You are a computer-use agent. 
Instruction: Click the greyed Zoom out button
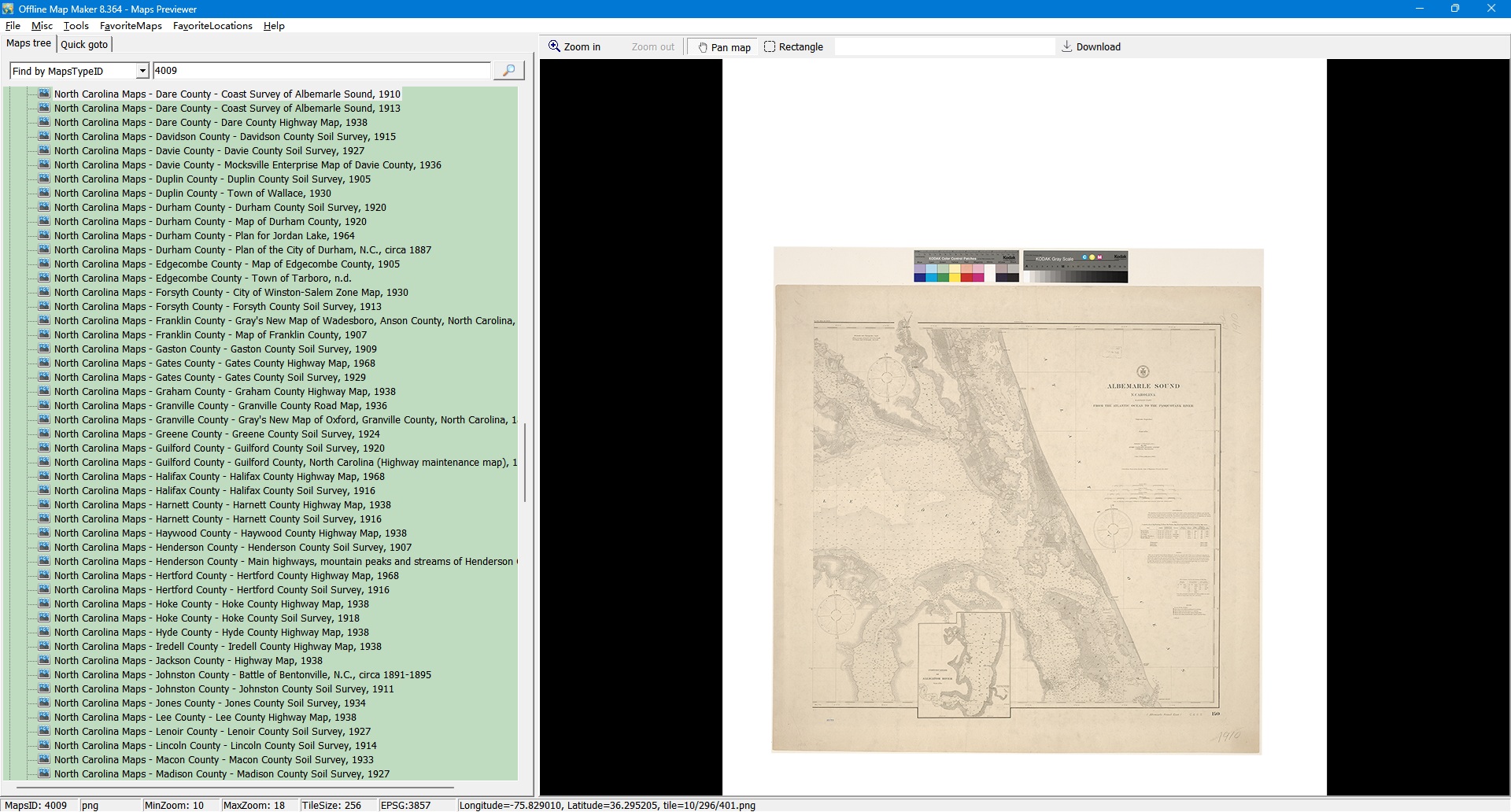click(x=652, y=47)
